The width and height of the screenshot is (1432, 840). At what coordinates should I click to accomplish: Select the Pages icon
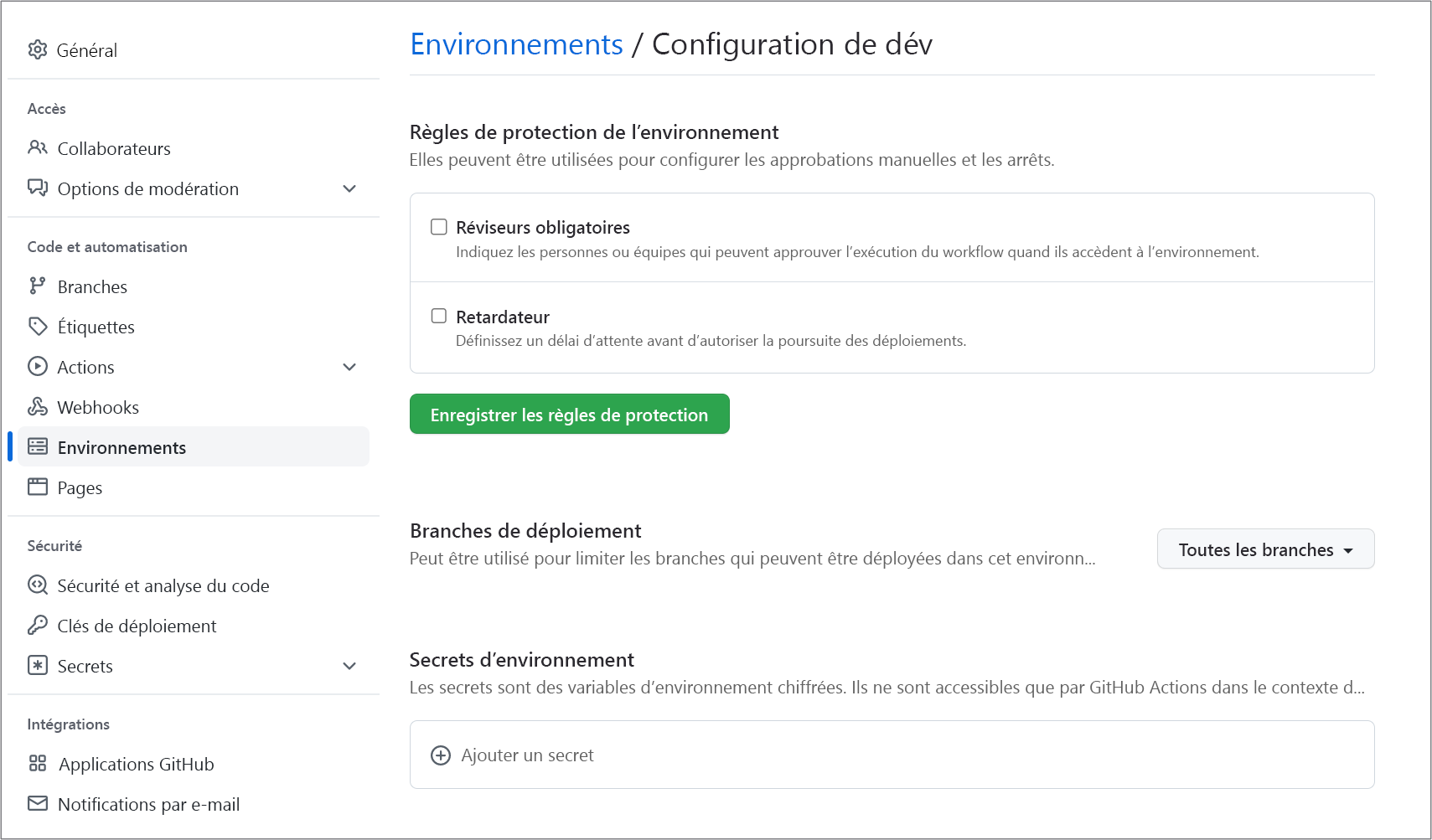tap(38, 487)
